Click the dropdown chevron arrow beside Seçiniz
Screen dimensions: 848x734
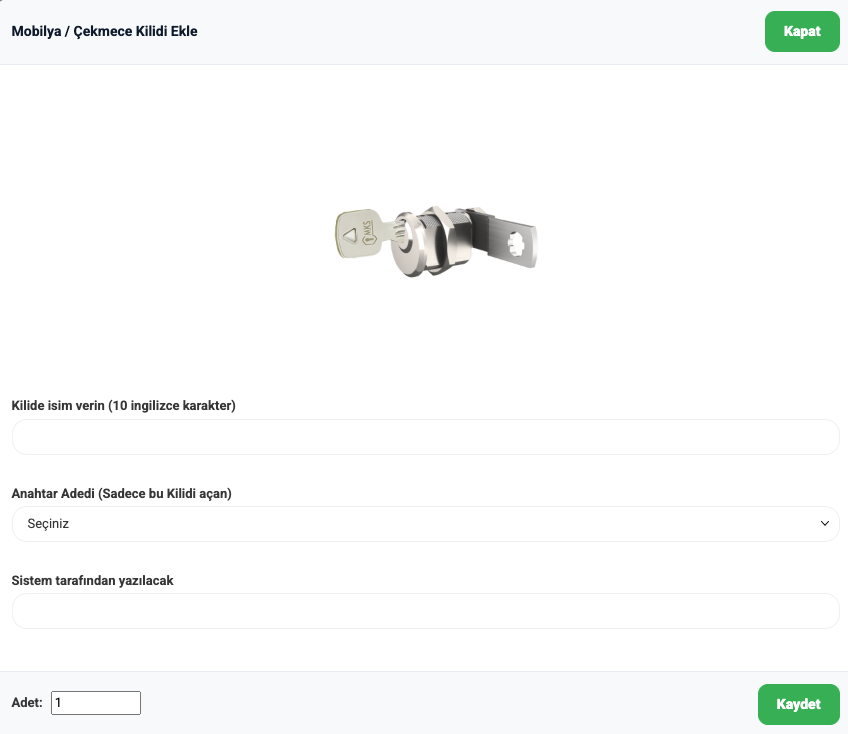[x=824, y=524]
